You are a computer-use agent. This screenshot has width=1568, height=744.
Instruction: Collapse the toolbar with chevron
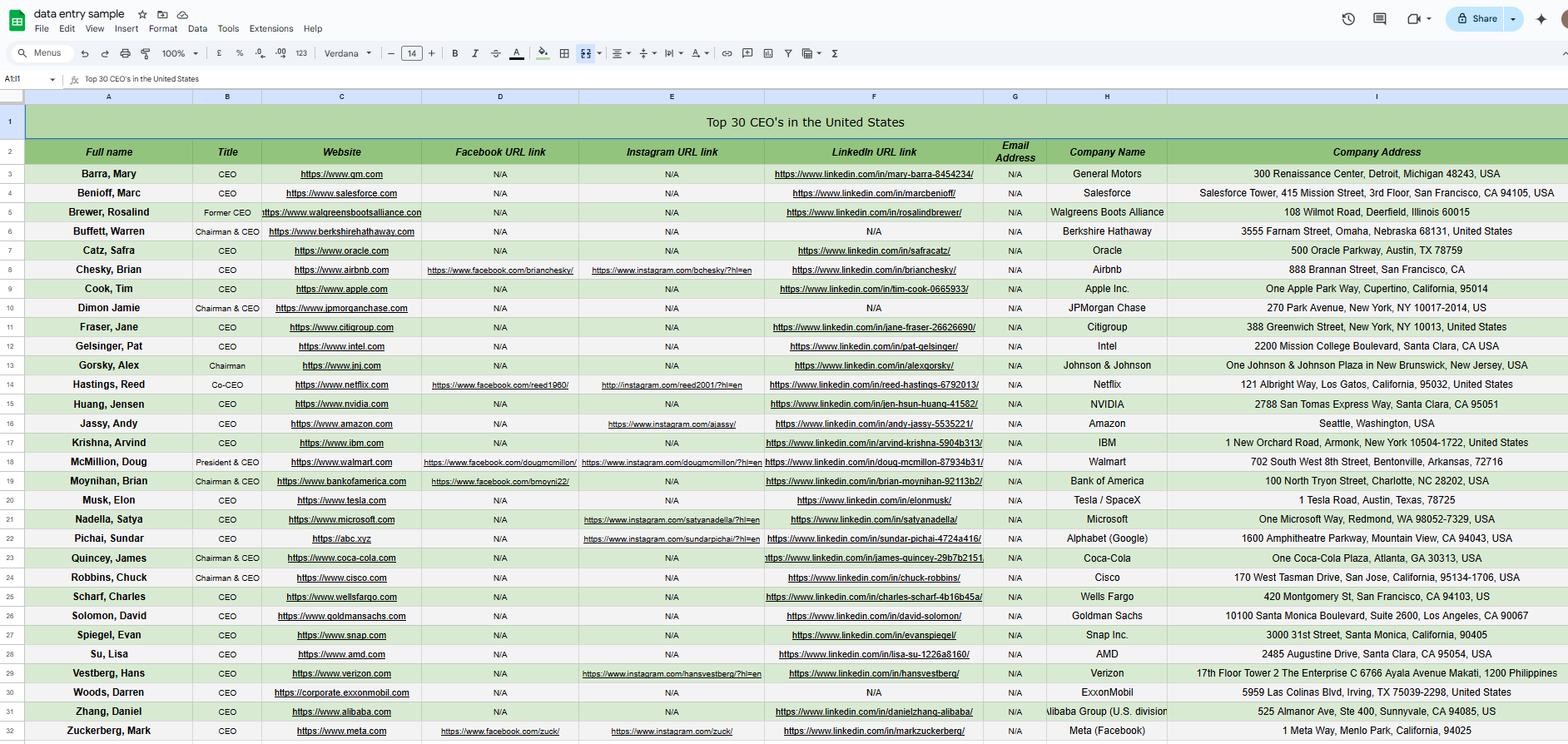point(1564,53)
